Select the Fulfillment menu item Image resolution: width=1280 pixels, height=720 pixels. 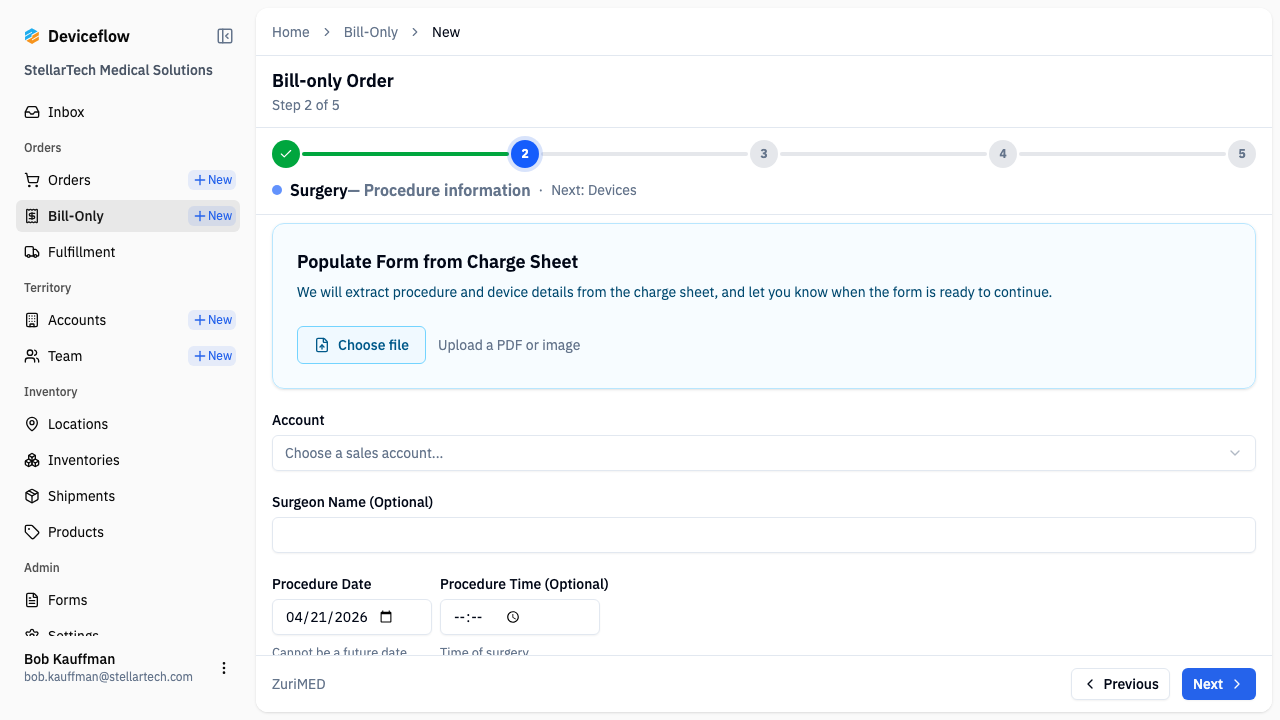coord(81,252)
